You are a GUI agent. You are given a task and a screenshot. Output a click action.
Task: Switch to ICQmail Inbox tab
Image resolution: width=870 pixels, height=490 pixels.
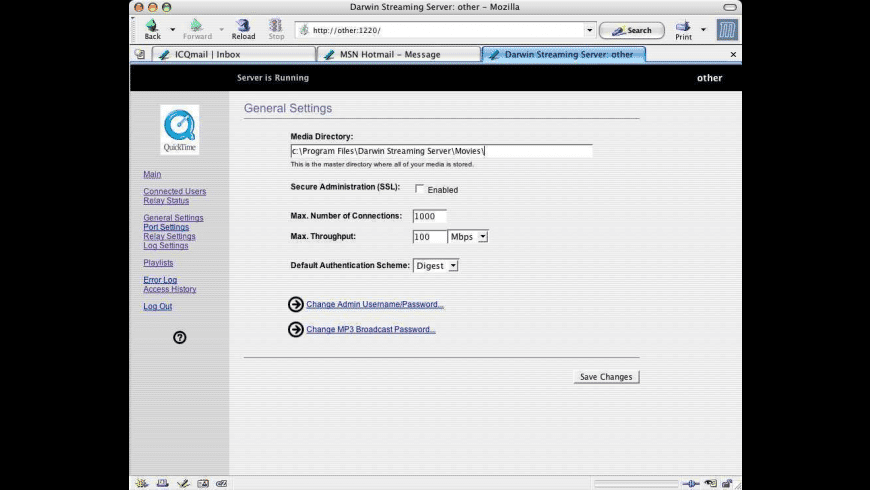(x=234, y=54)
